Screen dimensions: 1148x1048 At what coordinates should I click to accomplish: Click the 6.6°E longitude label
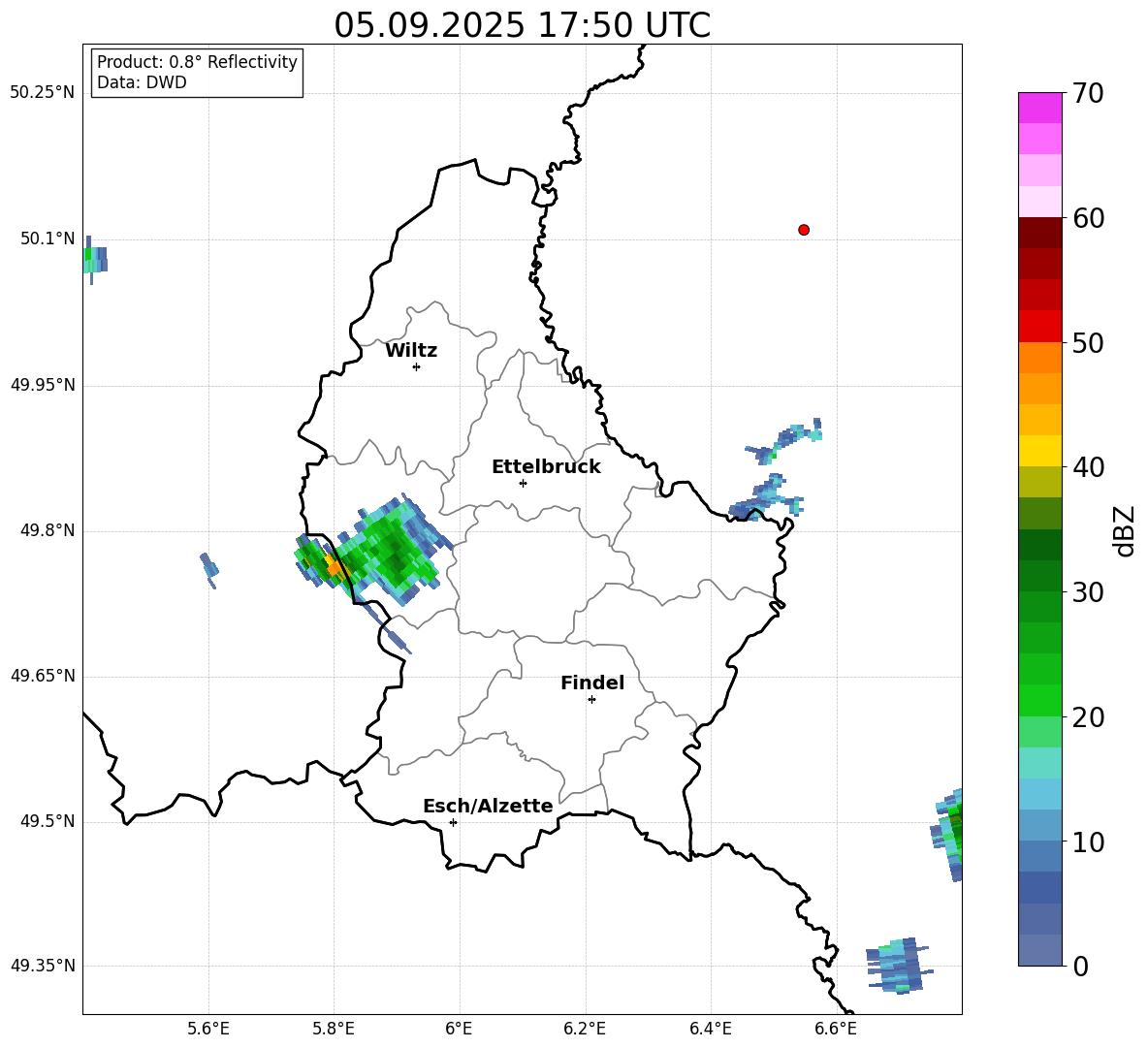tap(836, 1029)
